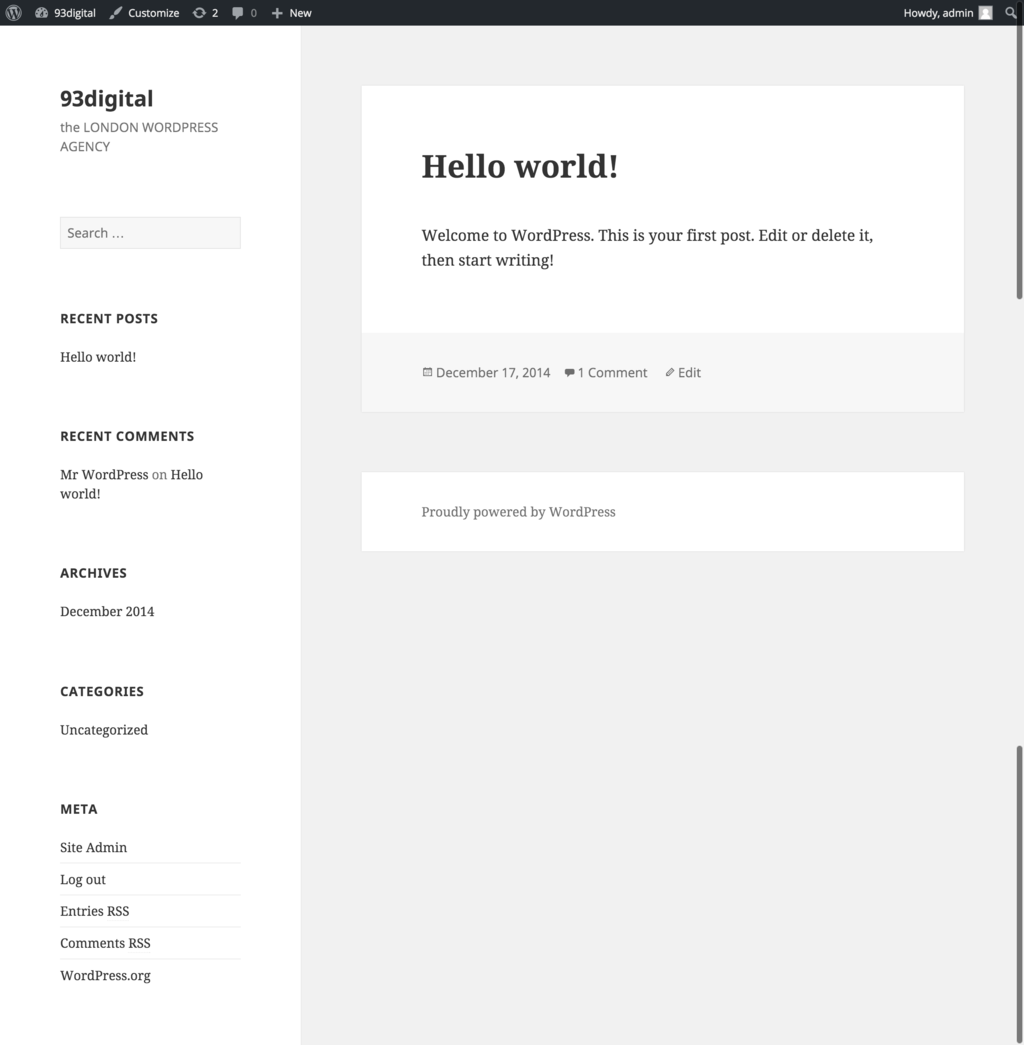View the December 2014 archive
Image resolution: width=1024 pixels, height=1045 pixels.
107,611
